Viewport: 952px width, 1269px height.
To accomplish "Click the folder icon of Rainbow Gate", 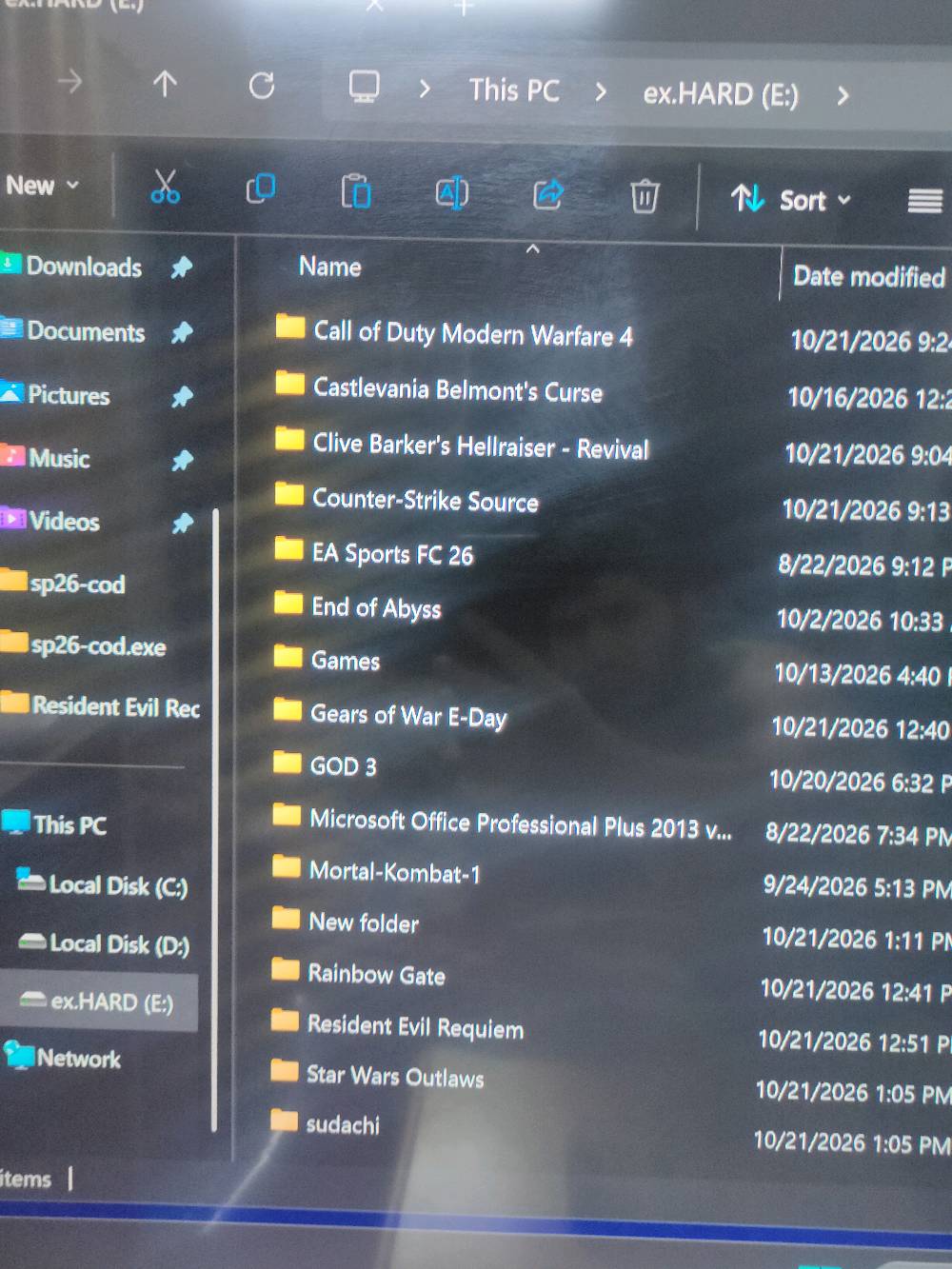I will tap(285, 970).
